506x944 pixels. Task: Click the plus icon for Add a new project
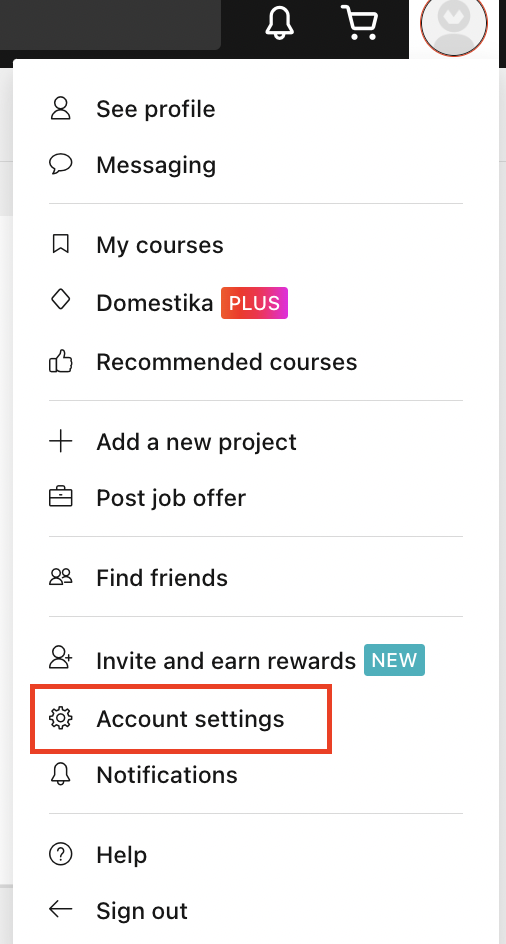[60, 442]
